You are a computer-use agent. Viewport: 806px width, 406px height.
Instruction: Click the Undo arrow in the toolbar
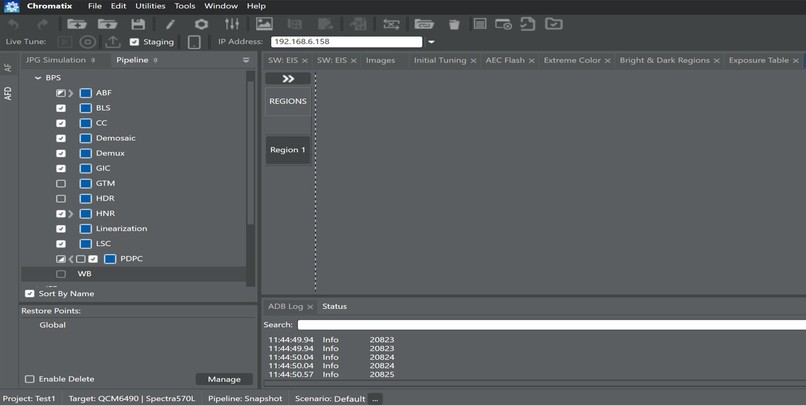[14, 24]
